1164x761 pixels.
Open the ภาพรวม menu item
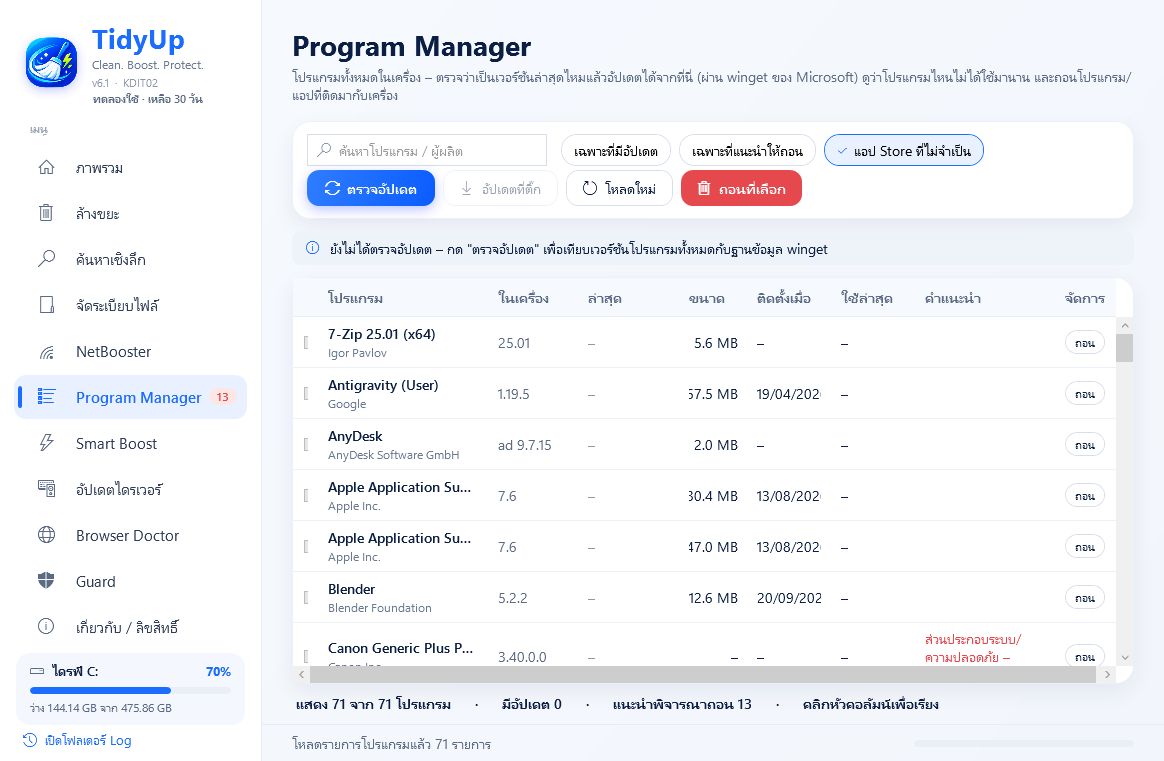tap(131, 168)
